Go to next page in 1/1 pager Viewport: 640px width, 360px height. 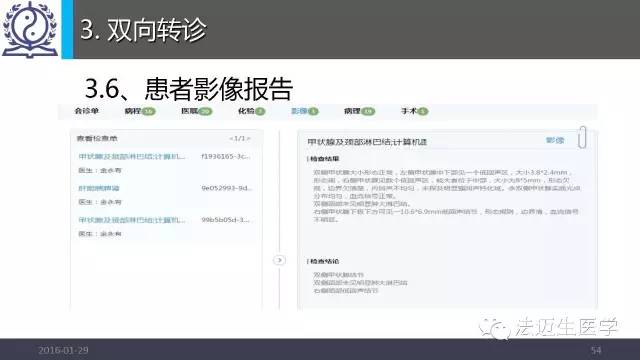[x=249, y=138]
